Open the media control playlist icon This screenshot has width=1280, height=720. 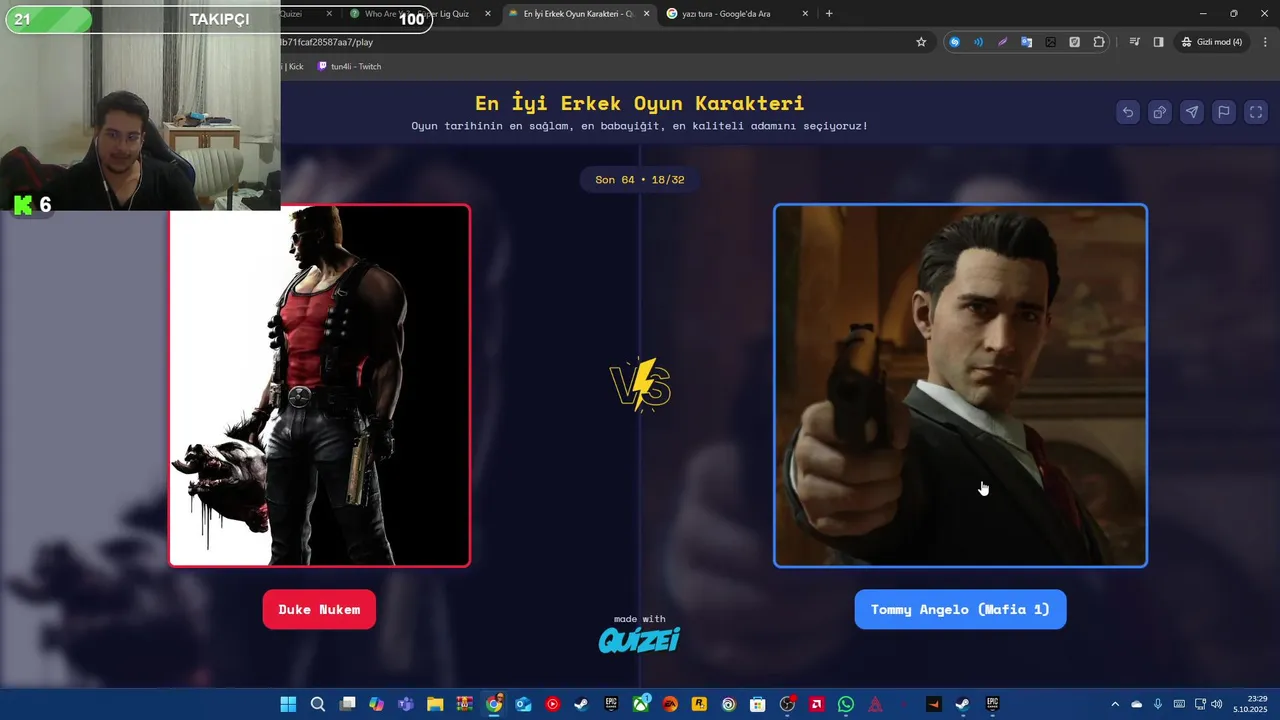1134,42
